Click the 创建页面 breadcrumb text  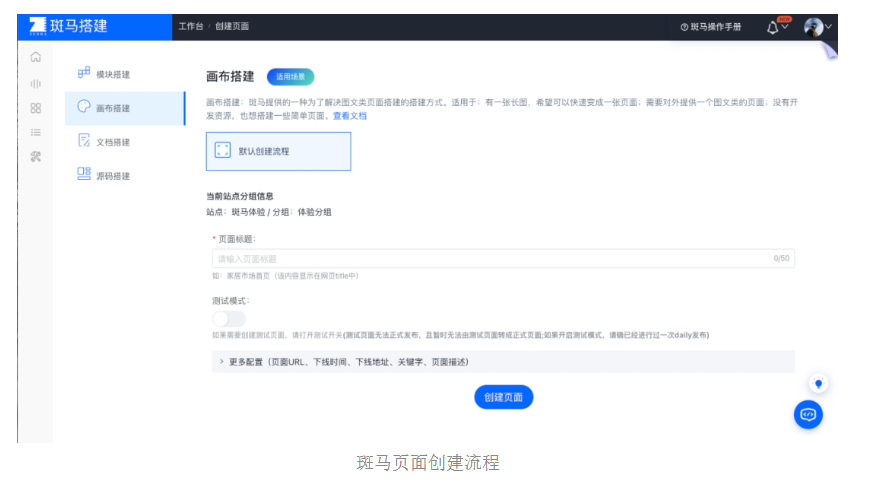click(232, 26)
